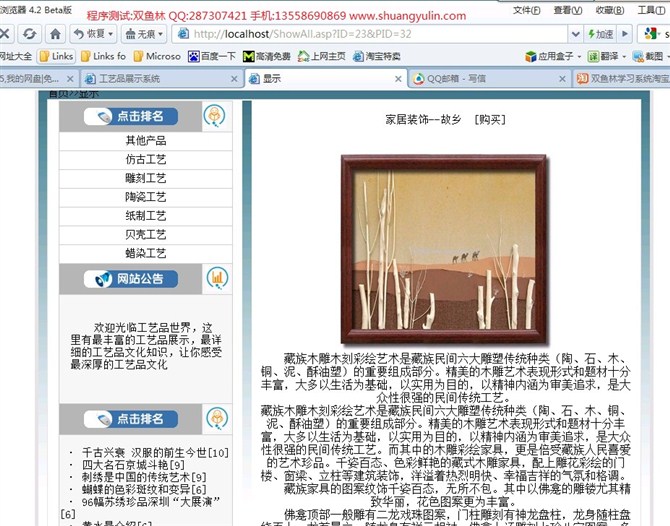This screenshot has height=526, width=670.
Task: Open the Links bookmark folder
Action: (x=56, y=56)
